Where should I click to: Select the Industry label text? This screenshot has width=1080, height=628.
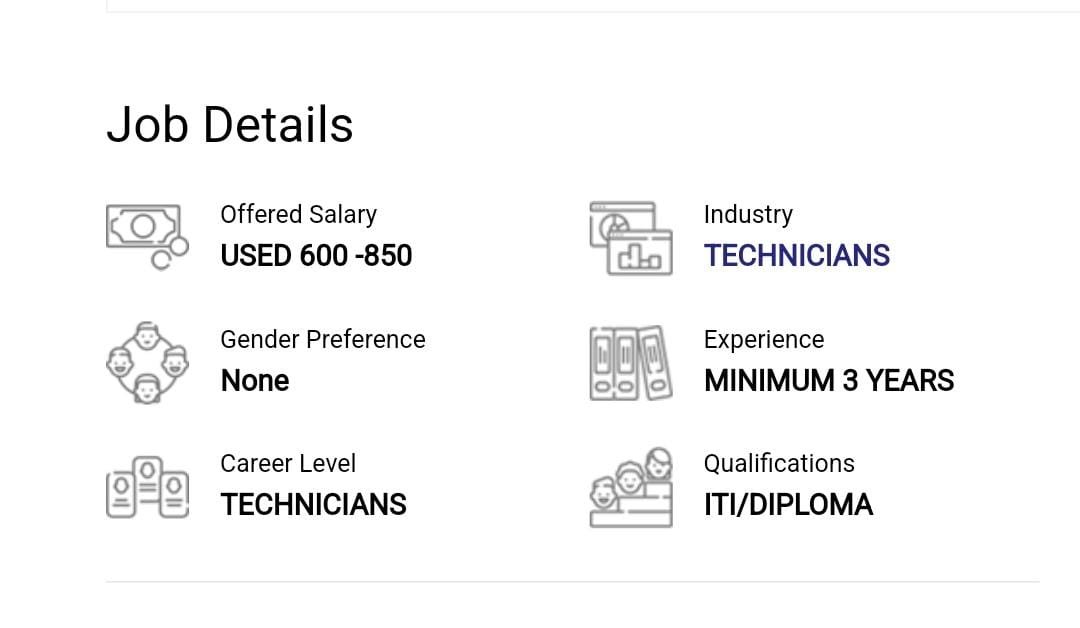[x=748, y=214]
